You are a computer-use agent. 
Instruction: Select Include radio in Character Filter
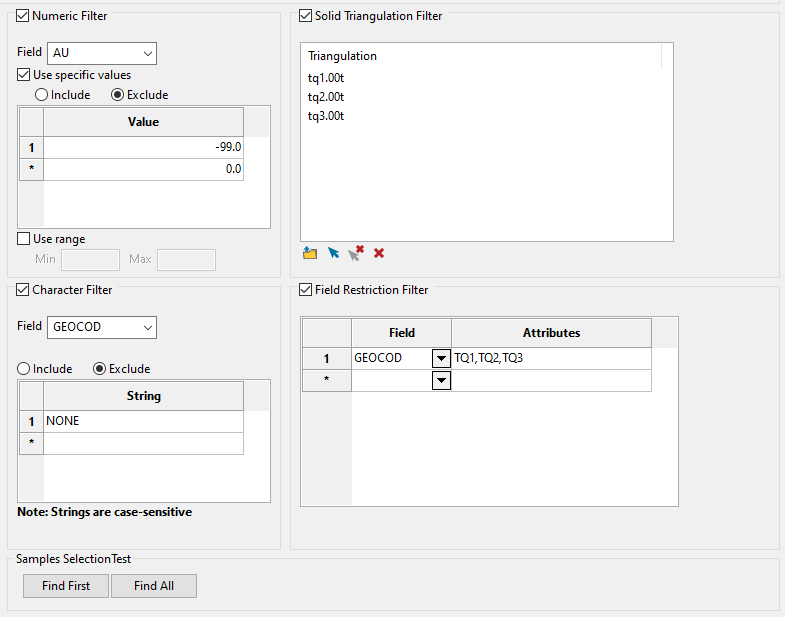[24, 369]
